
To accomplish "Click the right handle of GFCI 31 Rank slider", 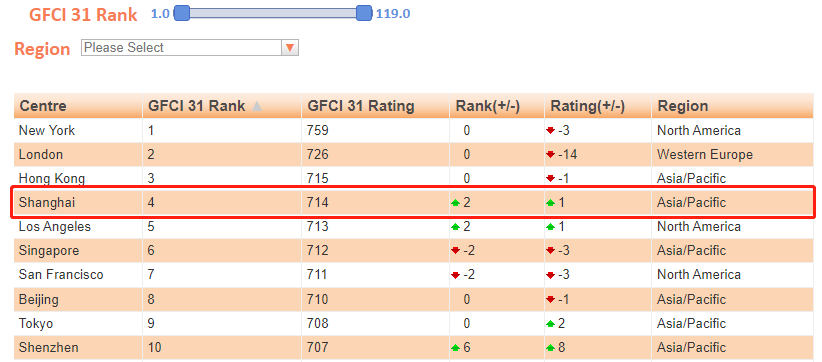I will point(364,13).
